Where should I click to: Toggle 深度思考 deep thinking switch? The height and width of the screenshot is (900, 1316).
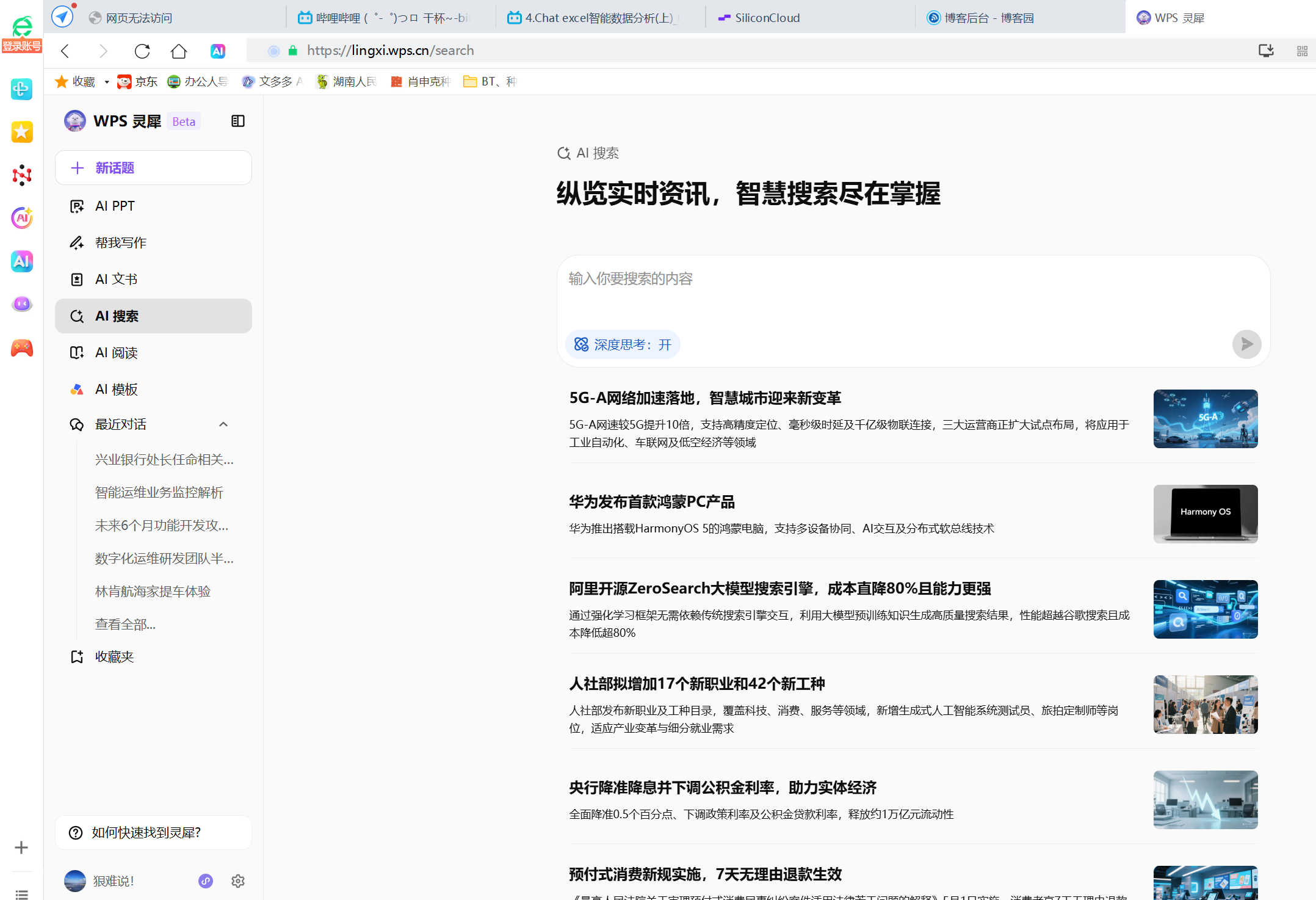click(x=623, y=344)
